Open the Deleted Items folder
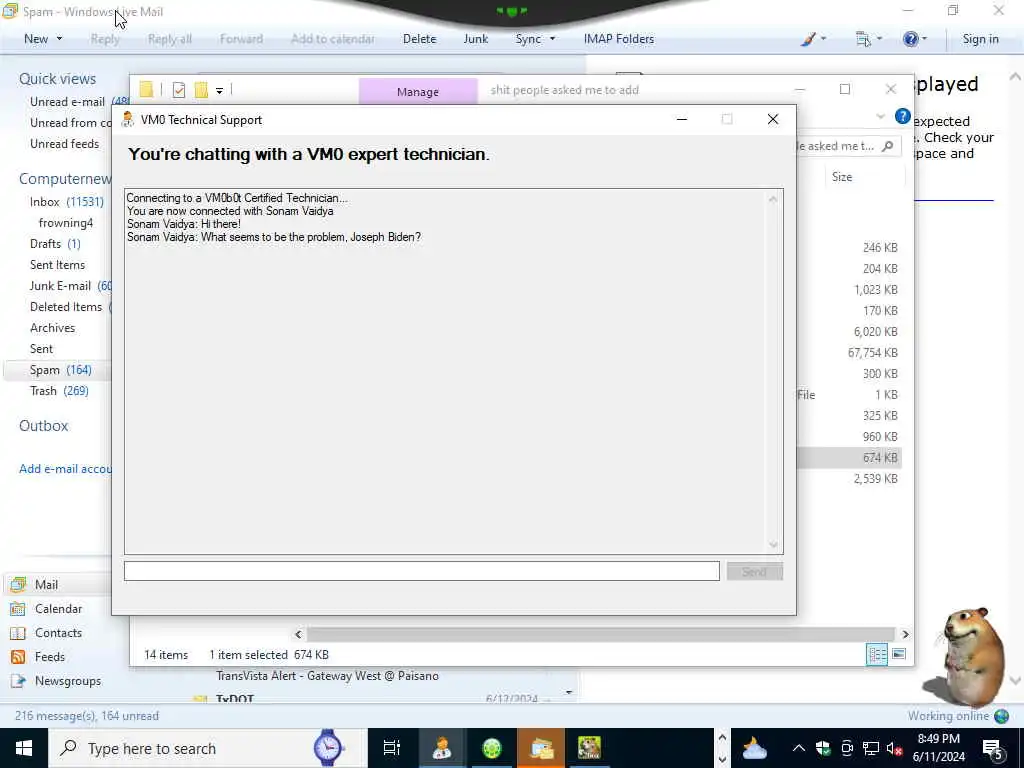Viewport: 1024px width, 768px height. click(70, 306)
